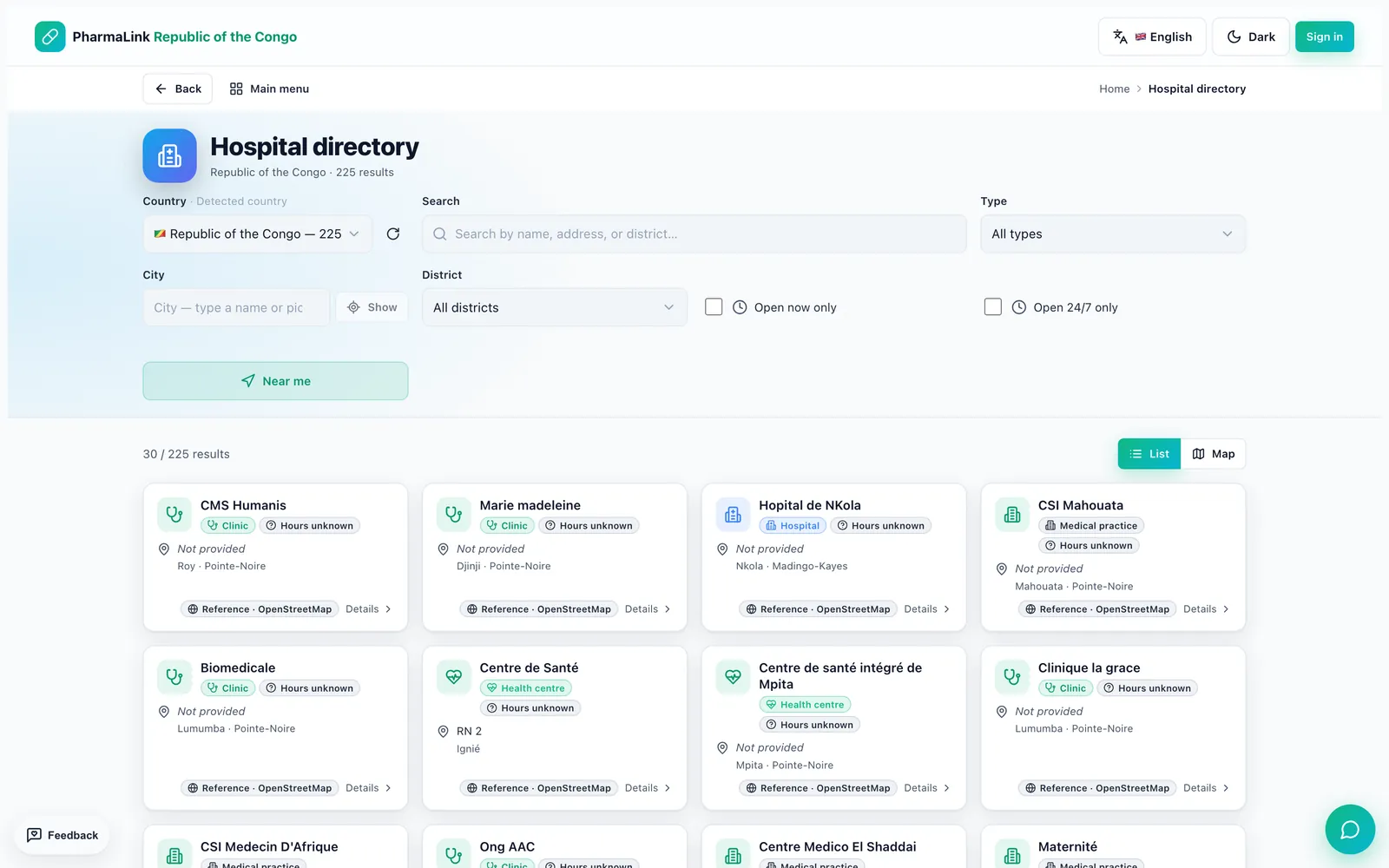Click the Ong AAC stethoscope icon
The height and width of the screenshot is (868, 1389).
454,855
